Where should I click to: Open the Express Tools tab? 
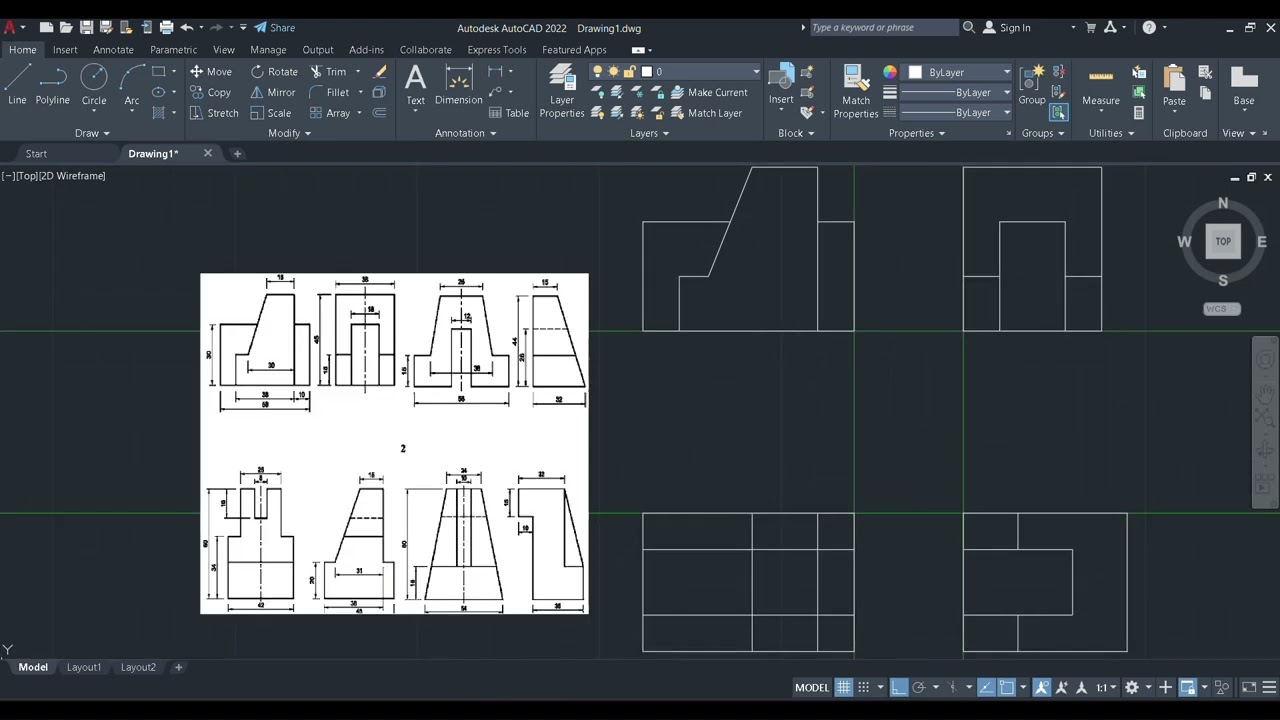(x=496, y=50)
